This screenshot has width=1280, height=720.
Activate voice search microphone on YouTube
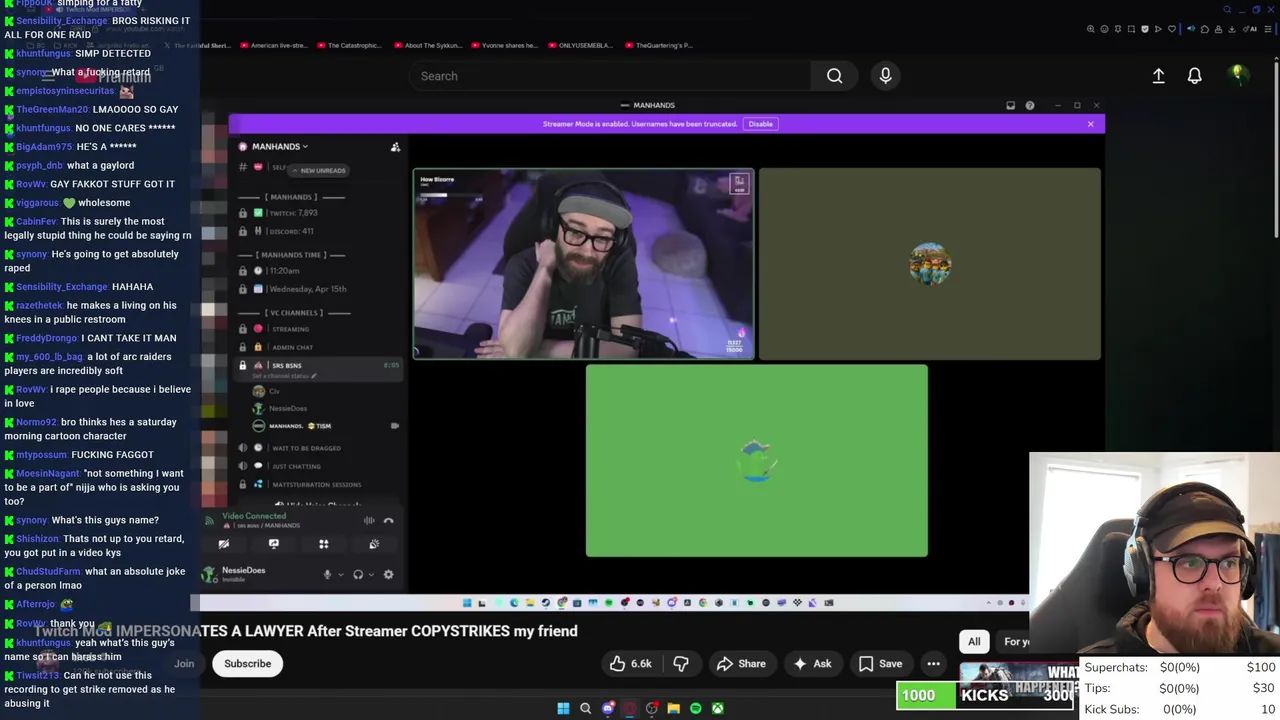[x=885, y=76]
